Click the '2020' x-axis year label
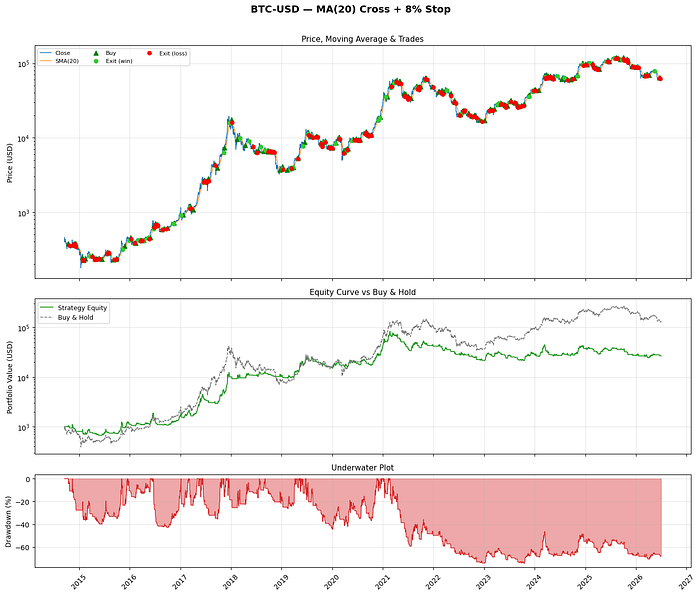This screenshot has height=595, width=700. click(331, 582)
